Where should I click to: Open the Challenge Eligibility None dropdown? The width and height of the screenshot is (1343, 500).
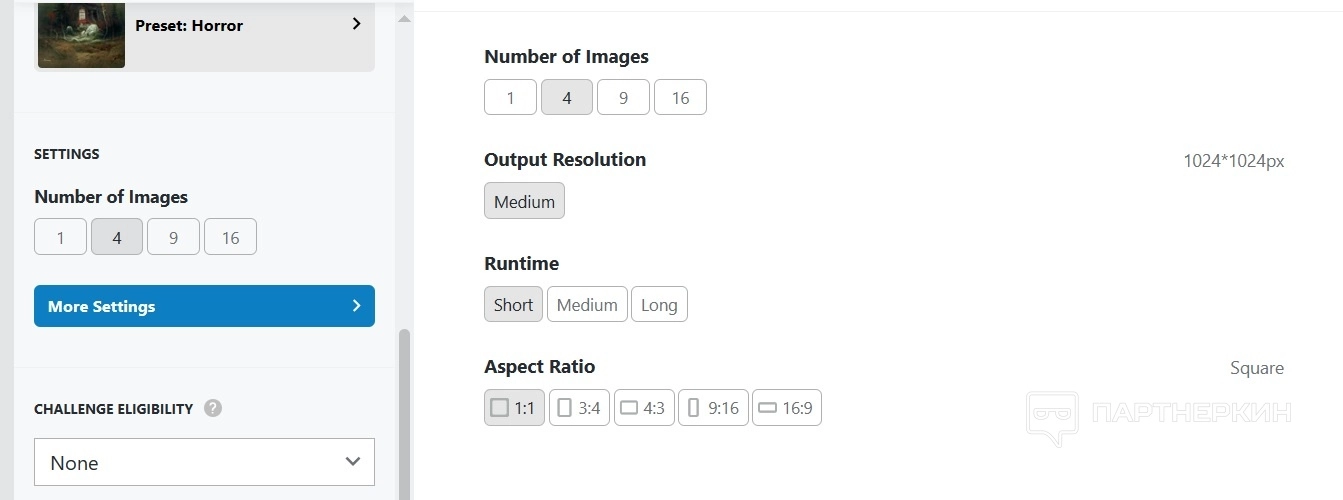[x=204, y=462]
